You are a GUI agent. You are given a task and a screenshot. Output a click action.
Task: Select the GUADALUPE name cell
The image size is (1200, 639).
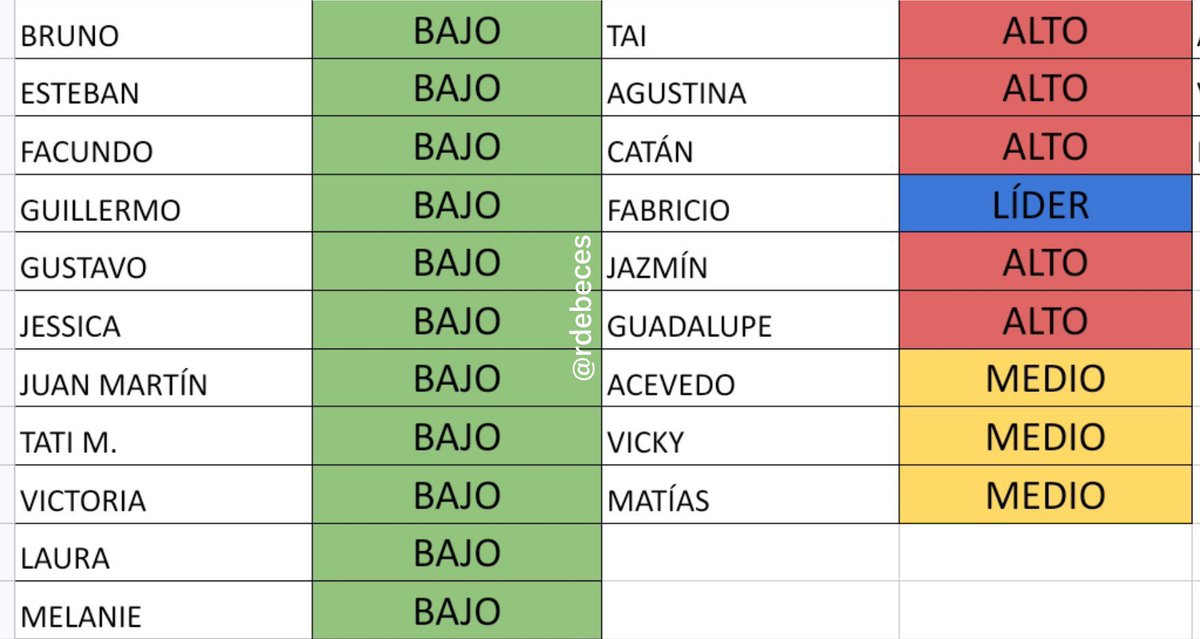pyautogui.click(x=750, y=320)
